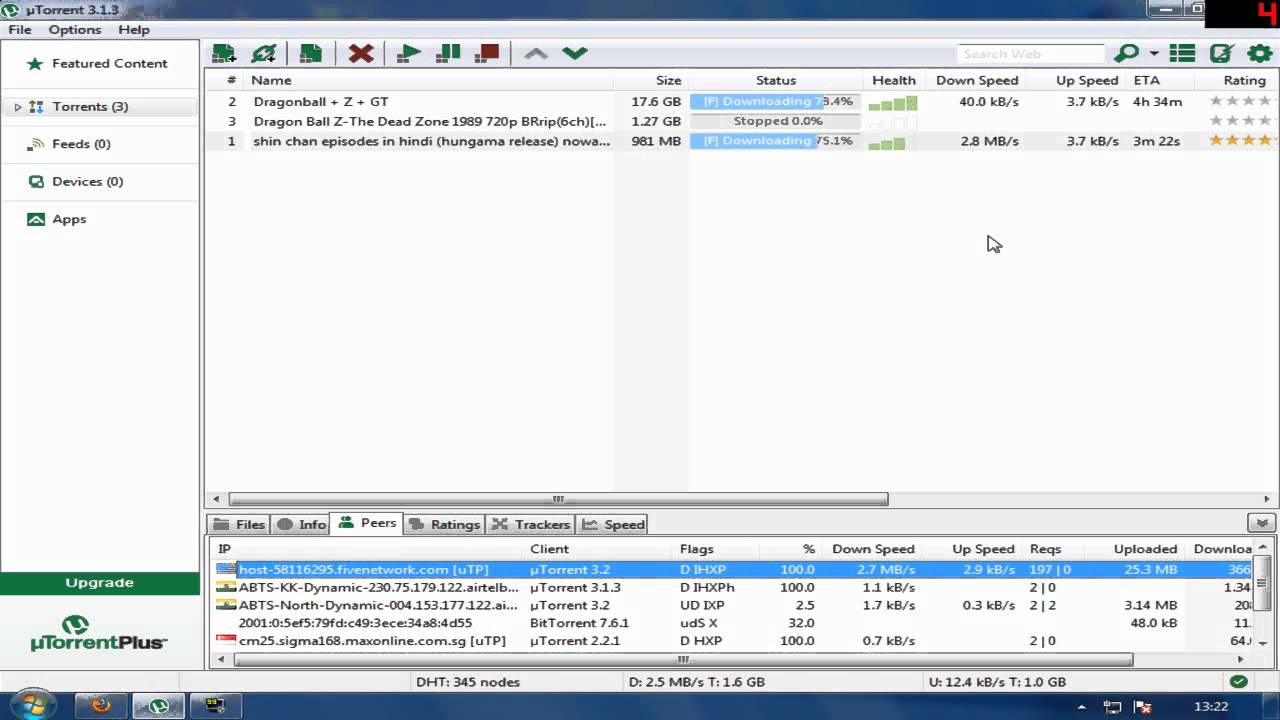Click the shin chan torrent star rating

[1242, 141]
